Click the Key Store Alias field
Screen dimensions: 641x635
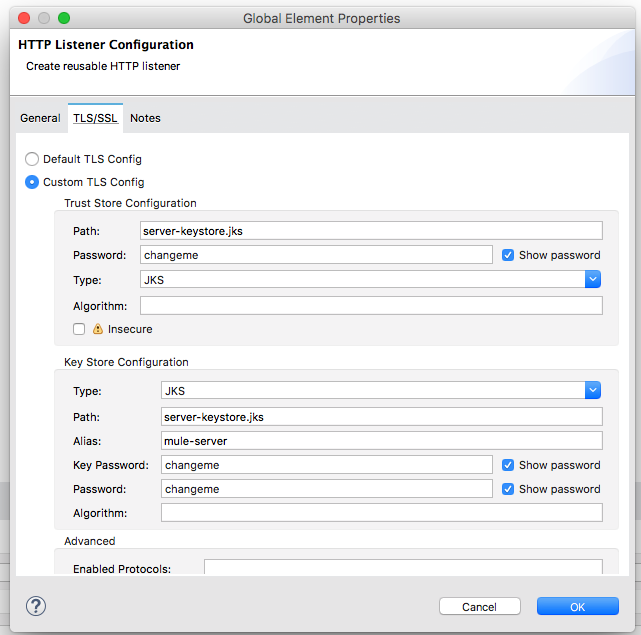click(381, 440)
